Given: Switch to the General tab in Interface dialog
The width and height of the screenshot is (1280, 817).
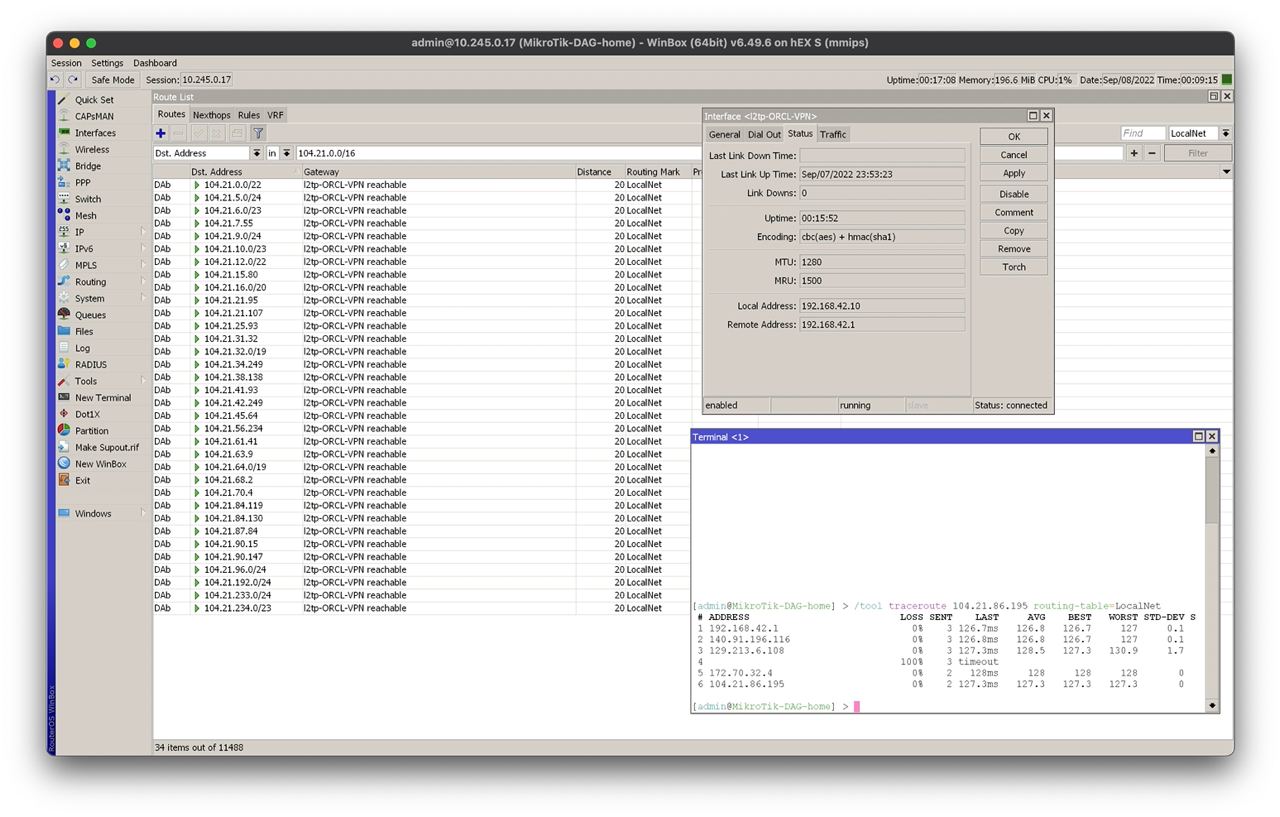Looking at the screenshot, I should pyautogui.click(x=724, y=134).
